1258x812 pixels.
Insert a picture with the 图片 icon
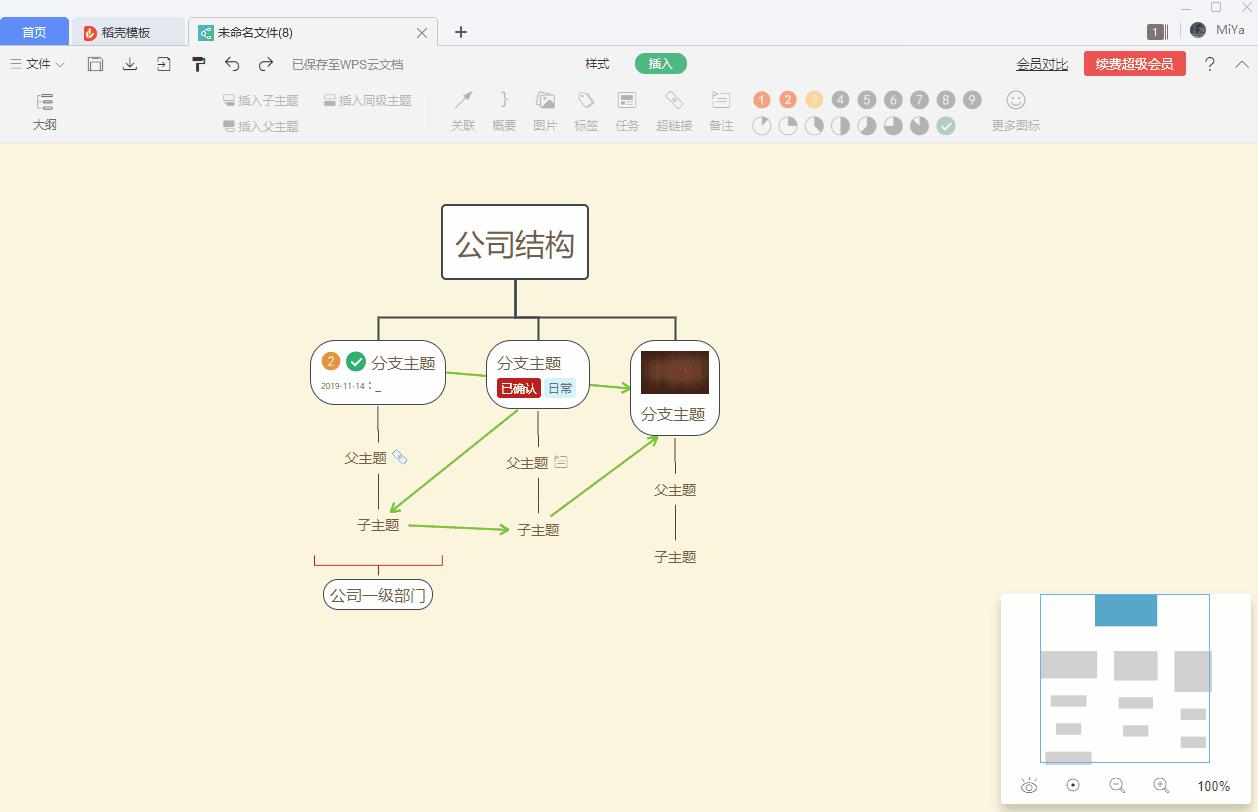[544, 108]
